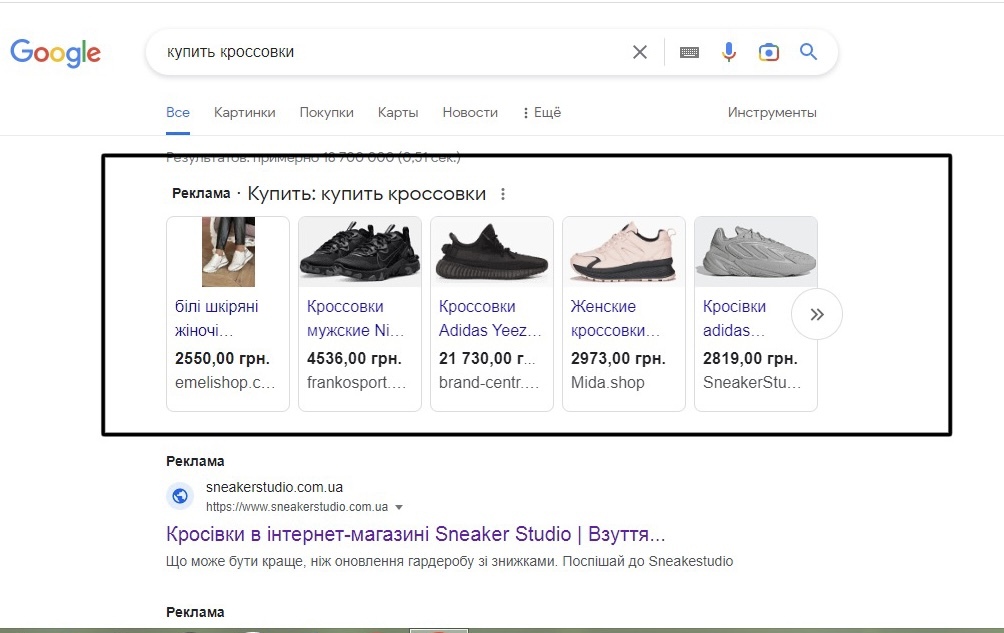Open the pink women's sneakers image
This screenshot has width=1004, height=633.
[x=624, y=252]
